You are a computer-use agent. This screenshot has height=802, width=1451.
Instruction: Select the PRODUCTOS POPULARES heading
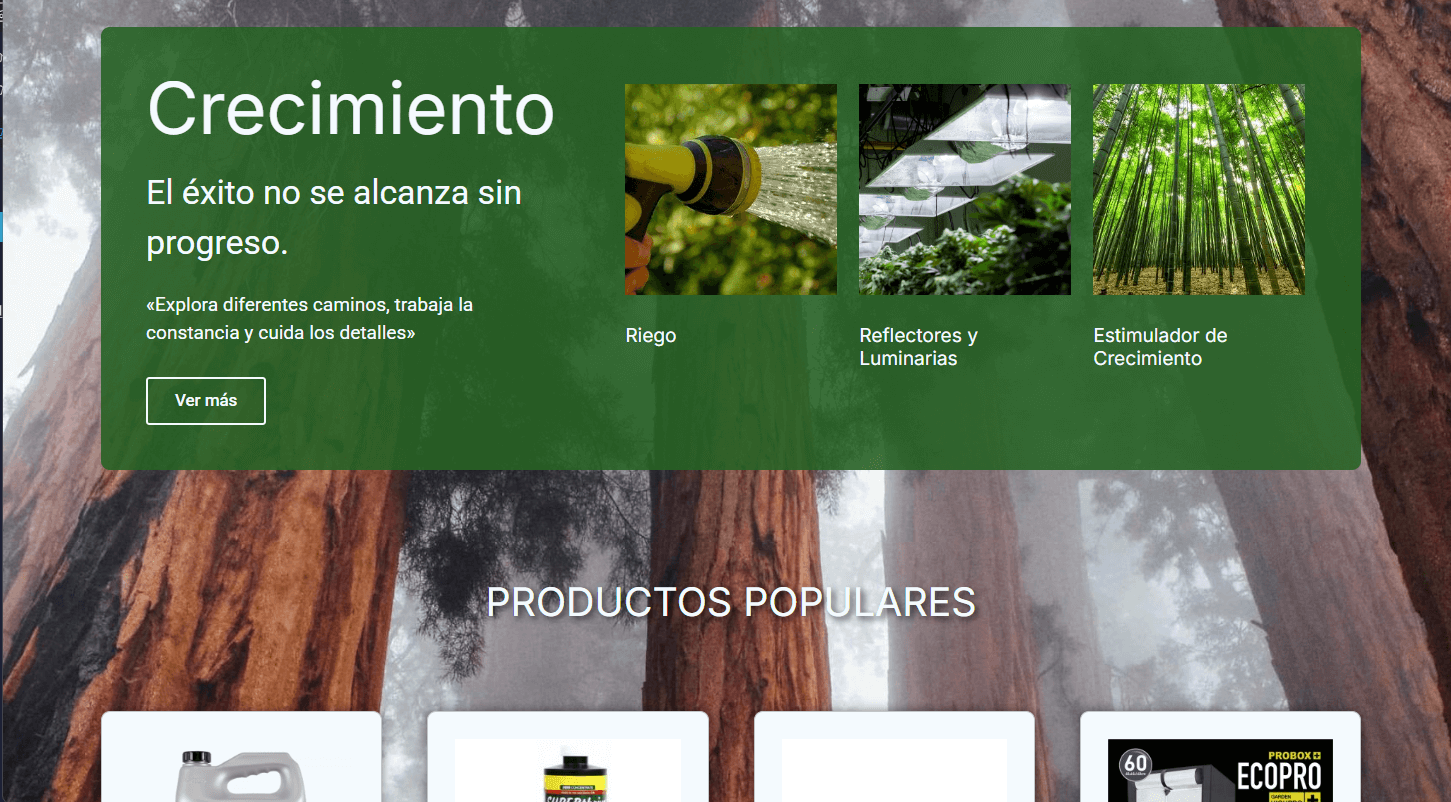[x=731, y=602]
